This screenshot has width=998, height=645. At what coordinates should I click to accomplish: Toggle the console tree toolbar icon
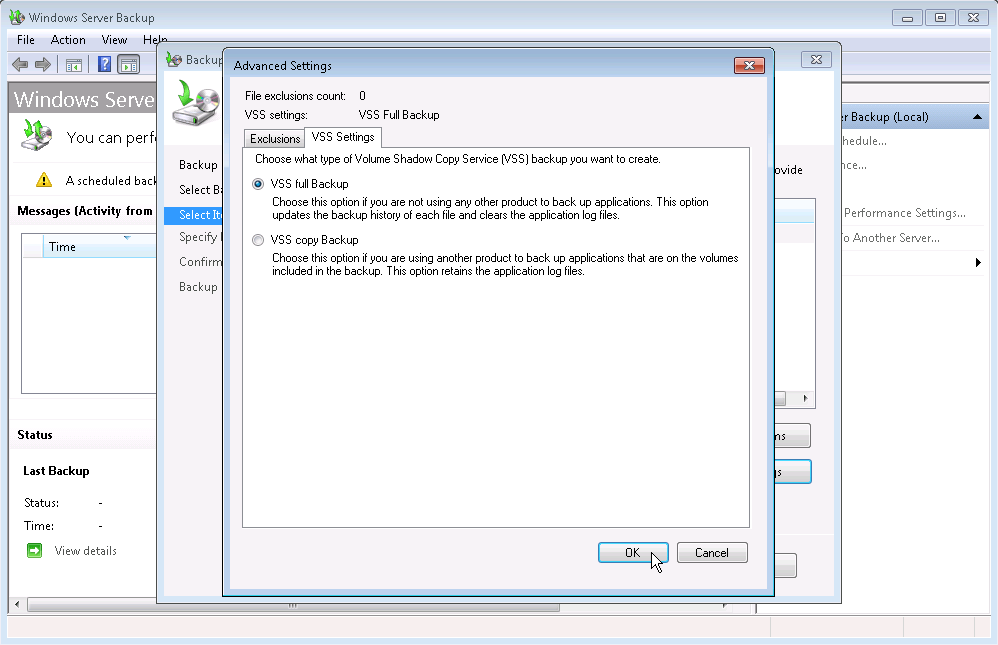click(x=73, y=64)
